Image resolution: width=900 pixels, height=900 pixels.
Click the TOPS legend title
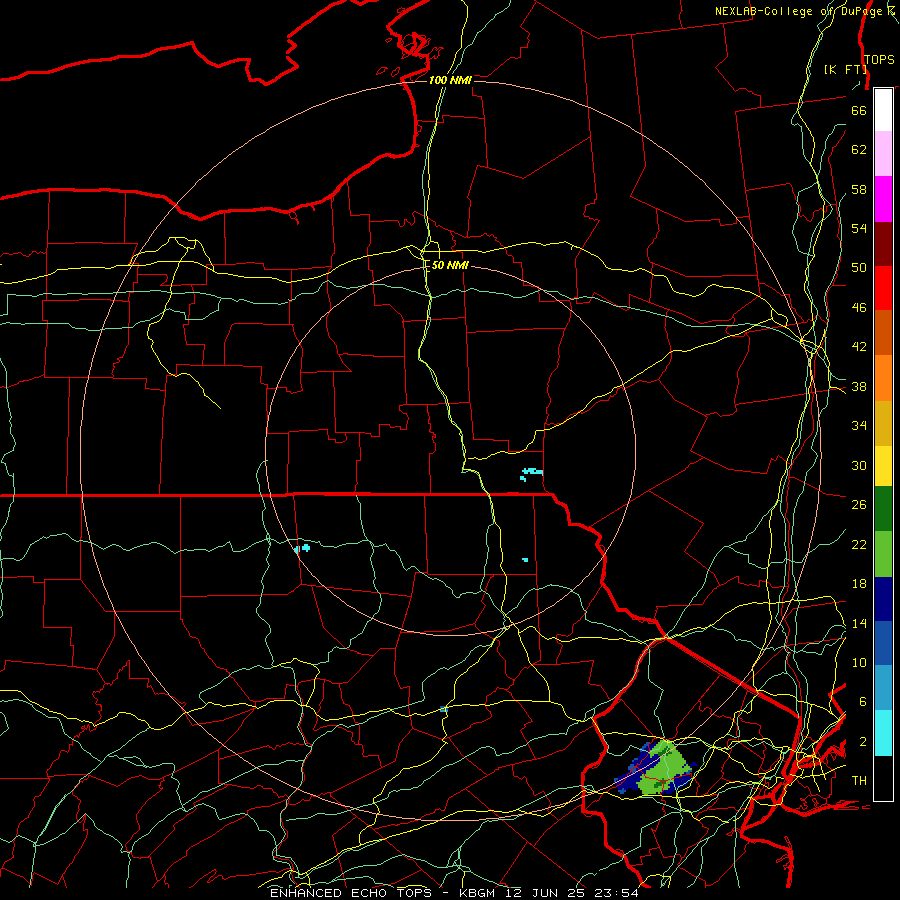pyautogui.click(x=879, y=60)
